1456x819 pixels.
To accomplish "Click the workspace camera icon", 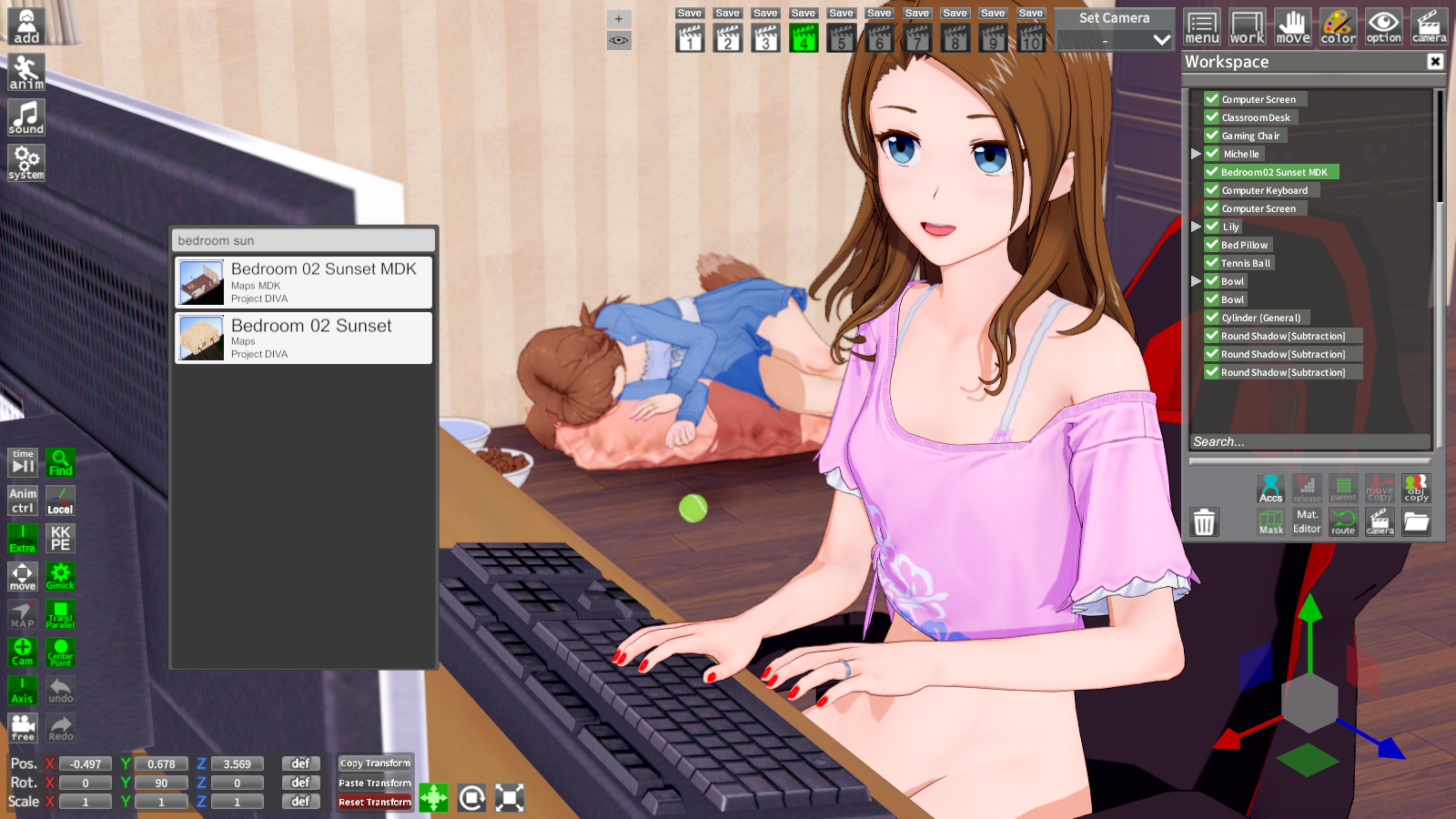I will (1380, 521).
